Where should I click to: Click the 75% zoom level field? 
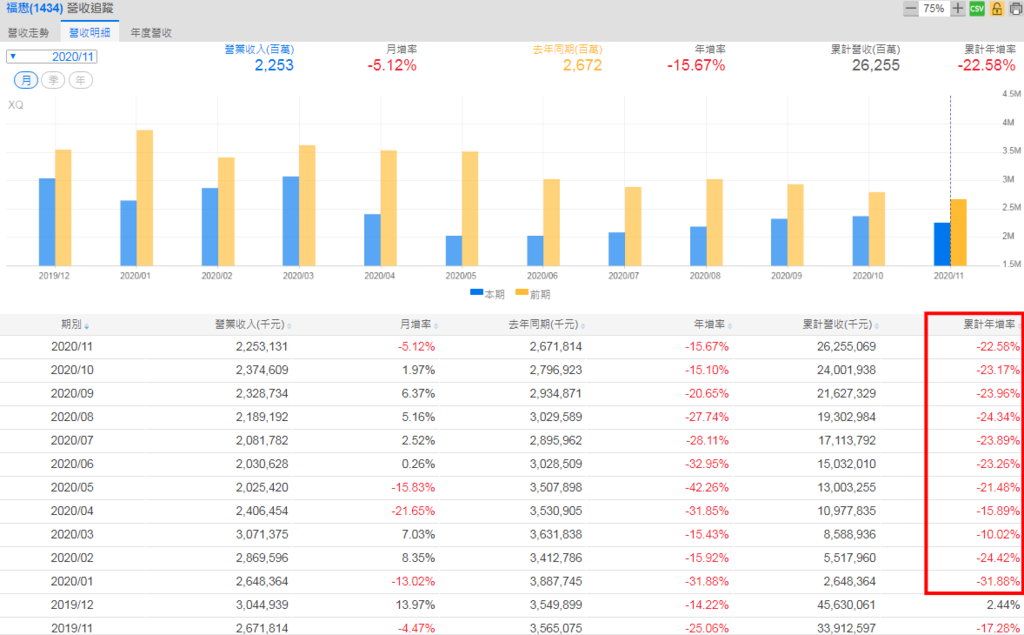934,8
